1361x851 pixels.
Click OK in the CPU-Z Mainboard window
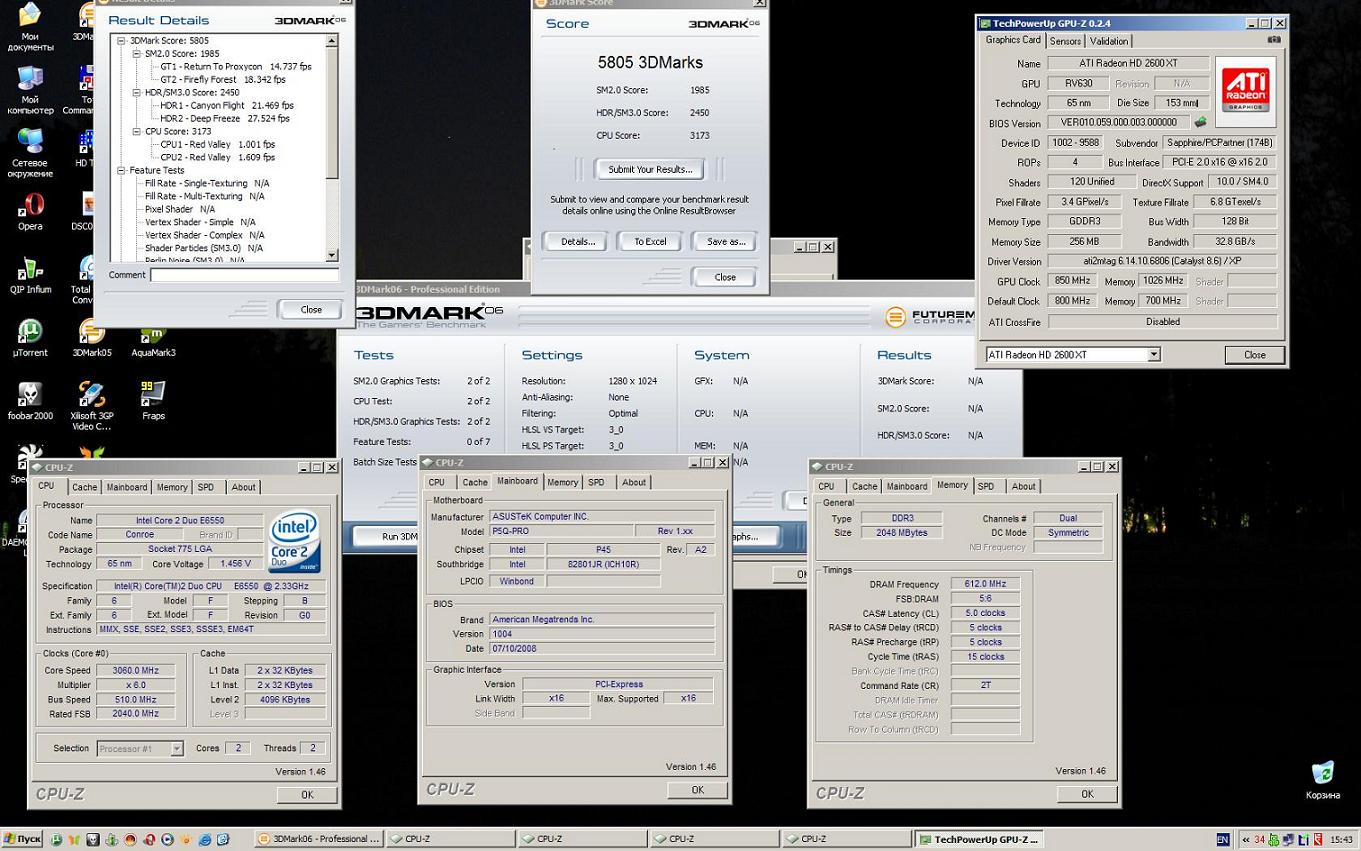[697, 789]
